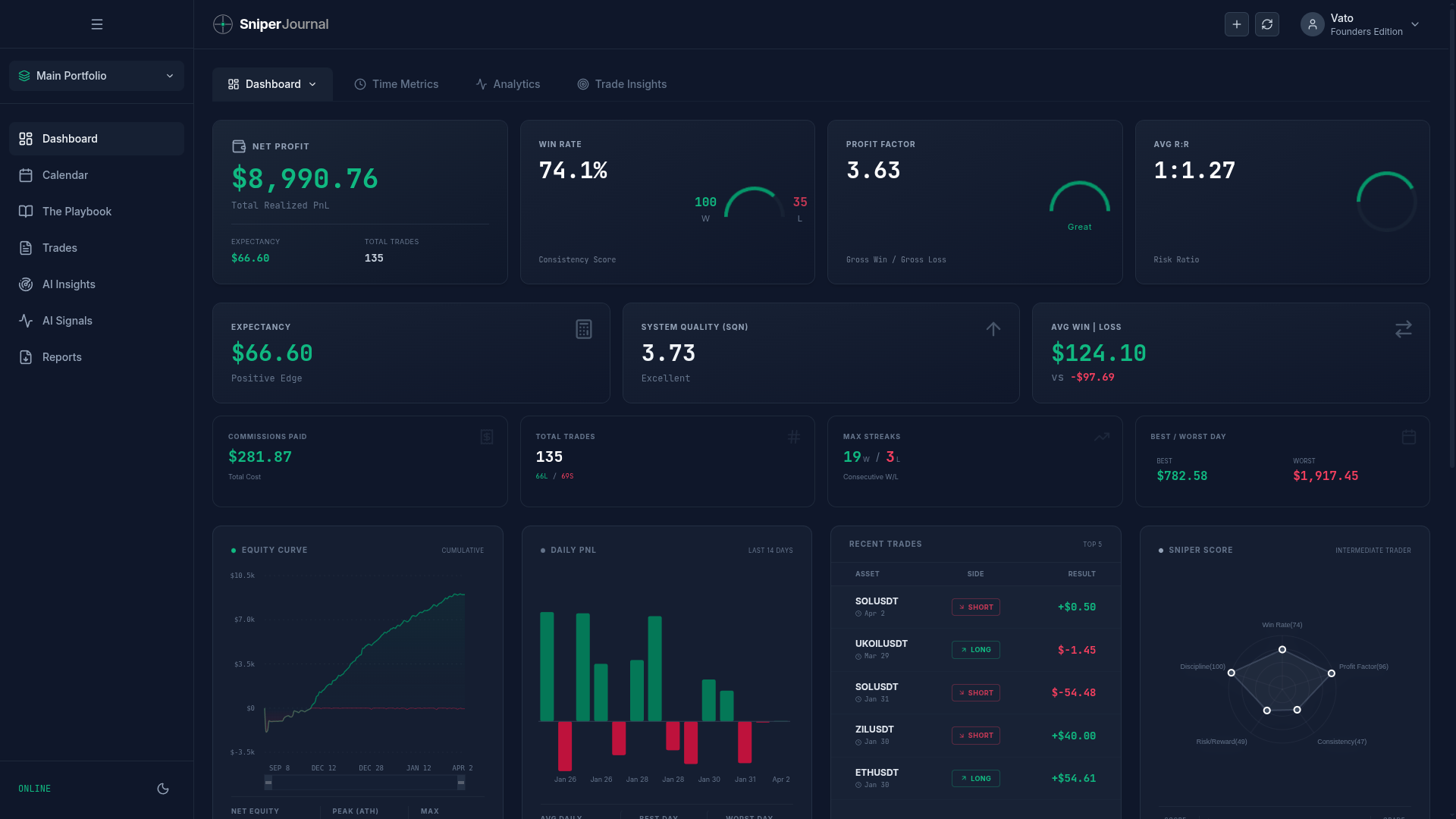
Task: Open AI Insights in the sidebar
Action: click(x=97, y=284)
